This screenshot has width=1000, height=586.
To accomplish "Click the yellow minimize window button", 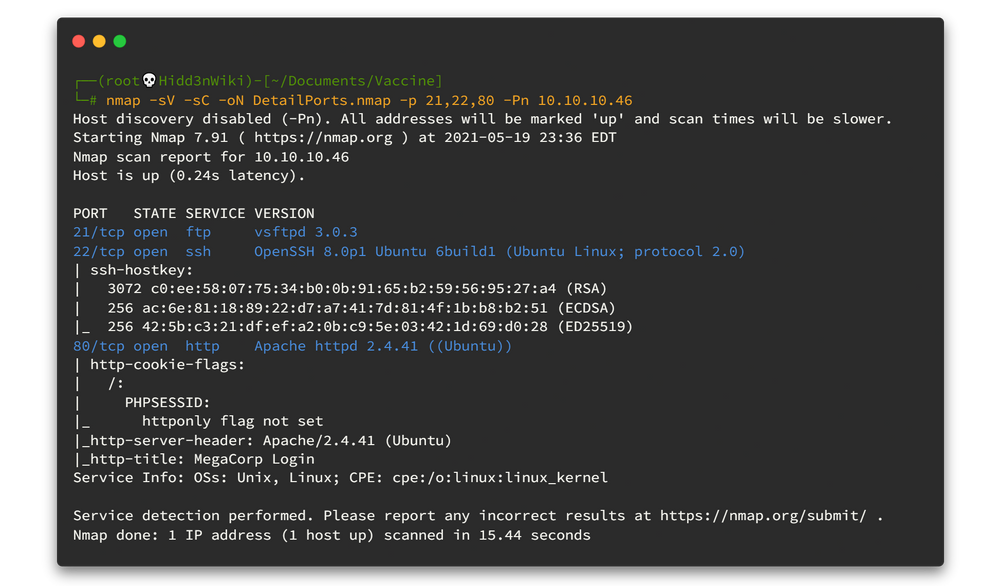I will coord(99,41).
